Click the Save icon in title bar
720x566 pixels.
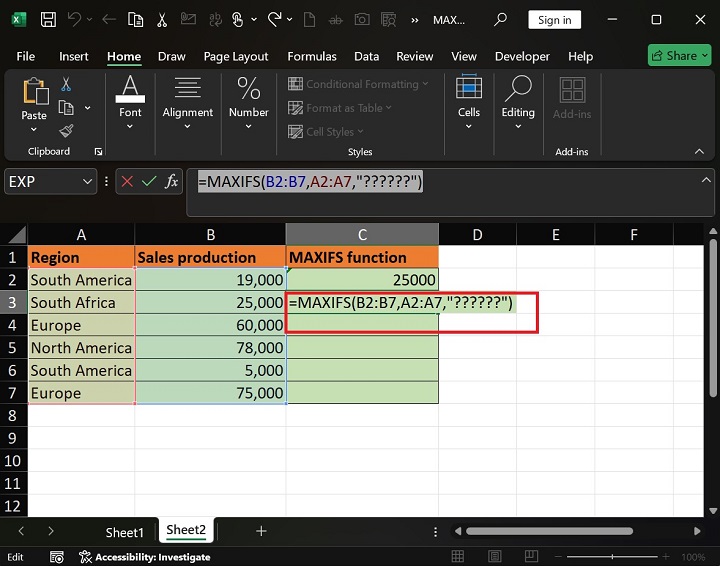pyautogui.click(x=47, y=19)
